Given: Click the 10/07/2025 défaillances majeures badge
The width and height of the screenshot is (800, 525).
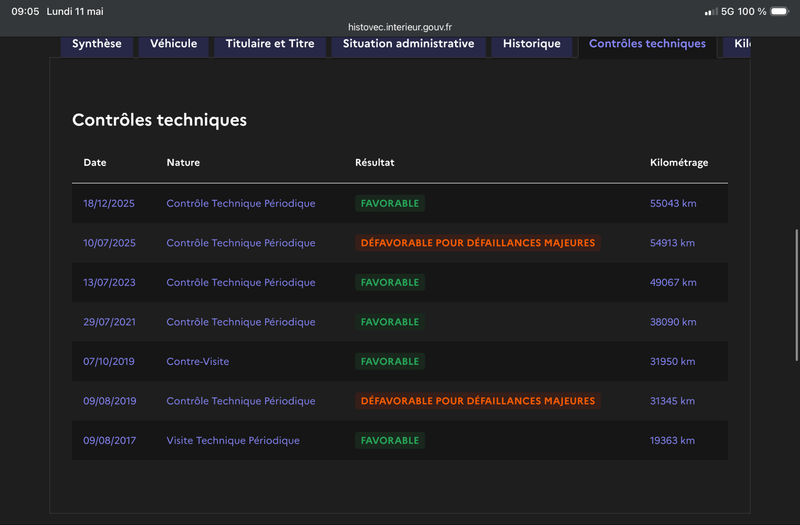Looking at the screenshot, I should [478, 243].
